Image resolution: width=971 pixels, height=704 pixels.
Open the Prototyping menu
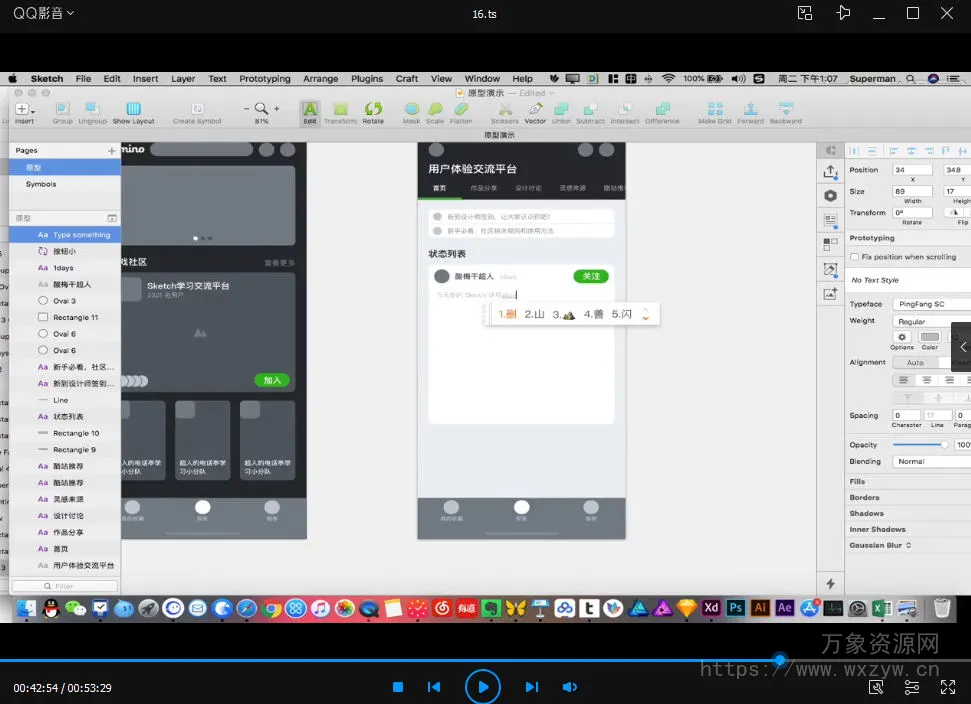tap(264, 79)
